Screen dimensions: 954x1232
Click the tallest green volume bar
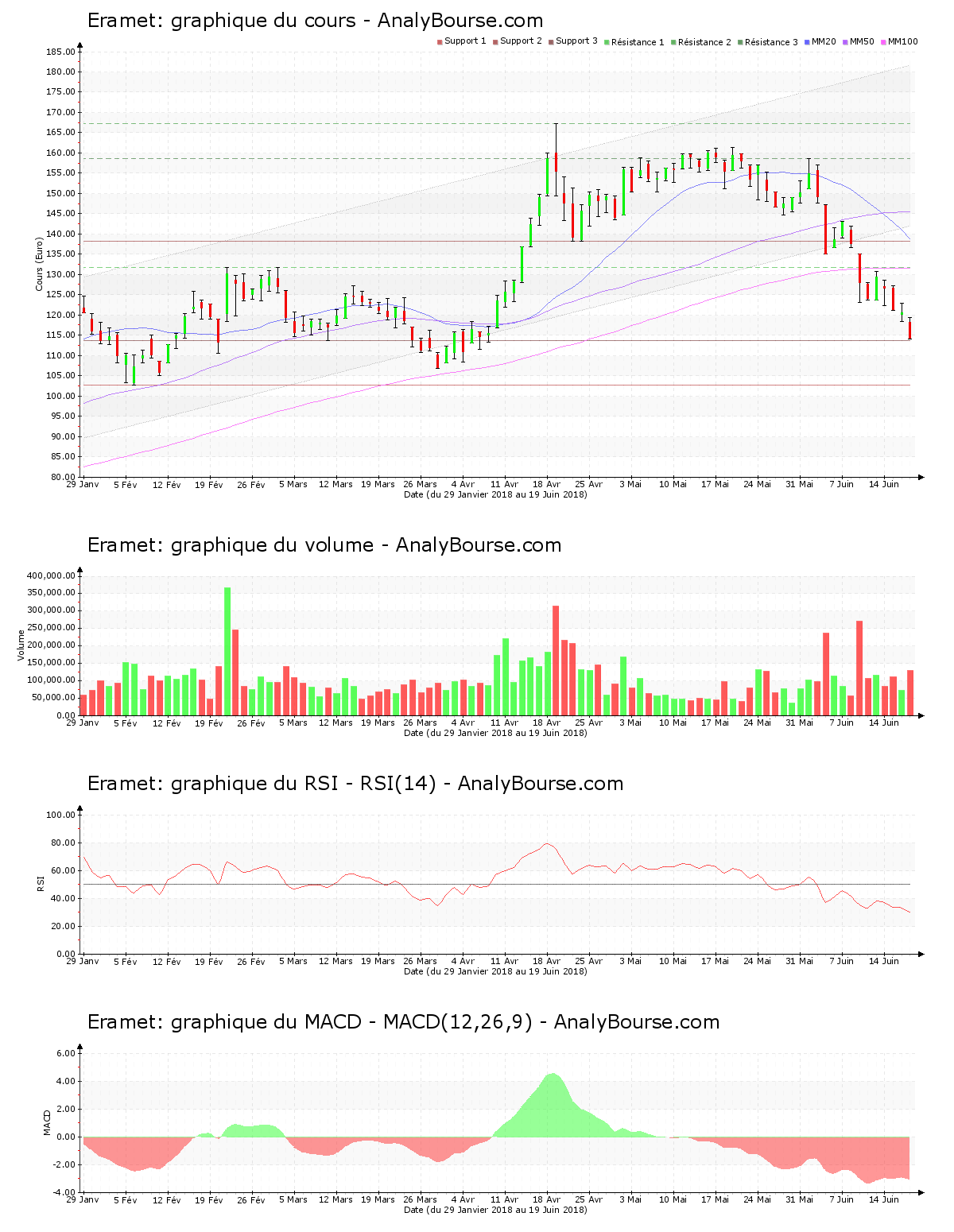pos(227,651)
